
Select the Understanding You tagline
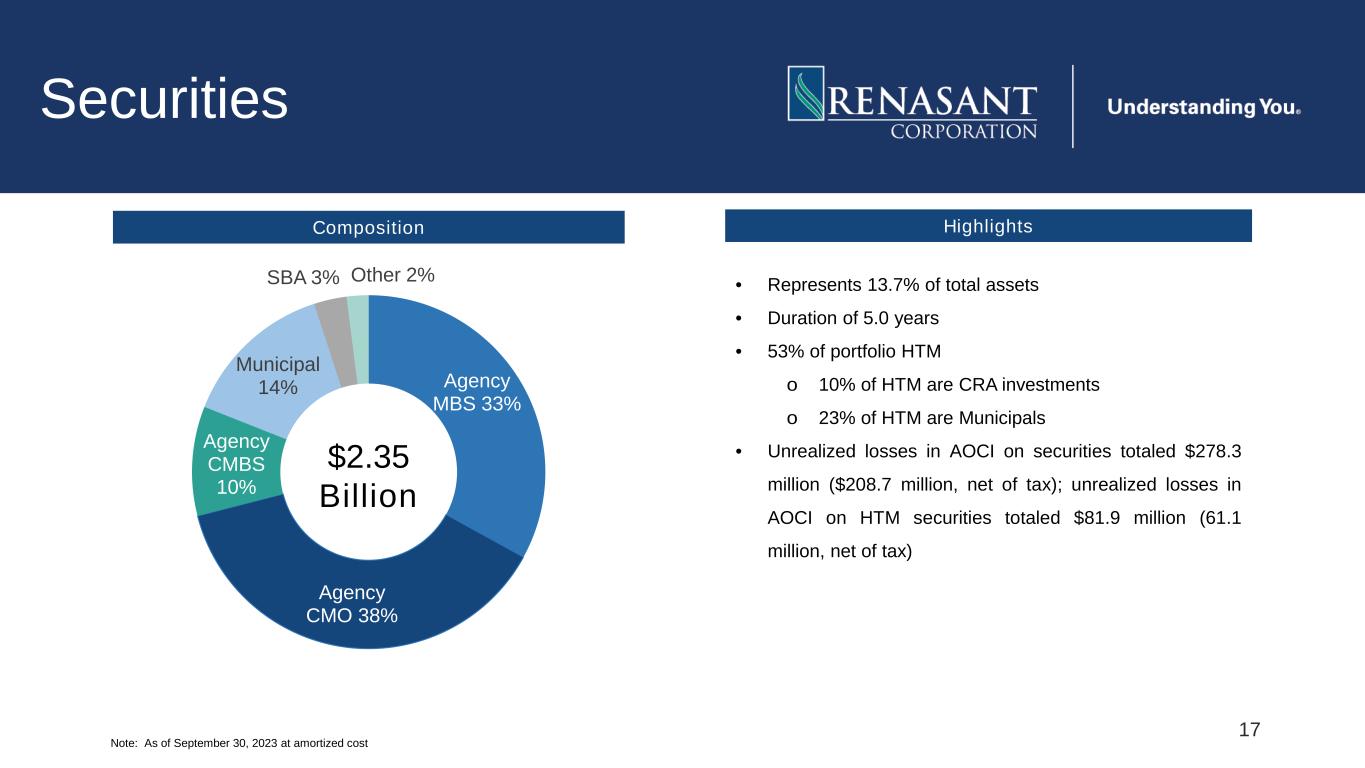pyautogui.click(x=1203, y=108)
